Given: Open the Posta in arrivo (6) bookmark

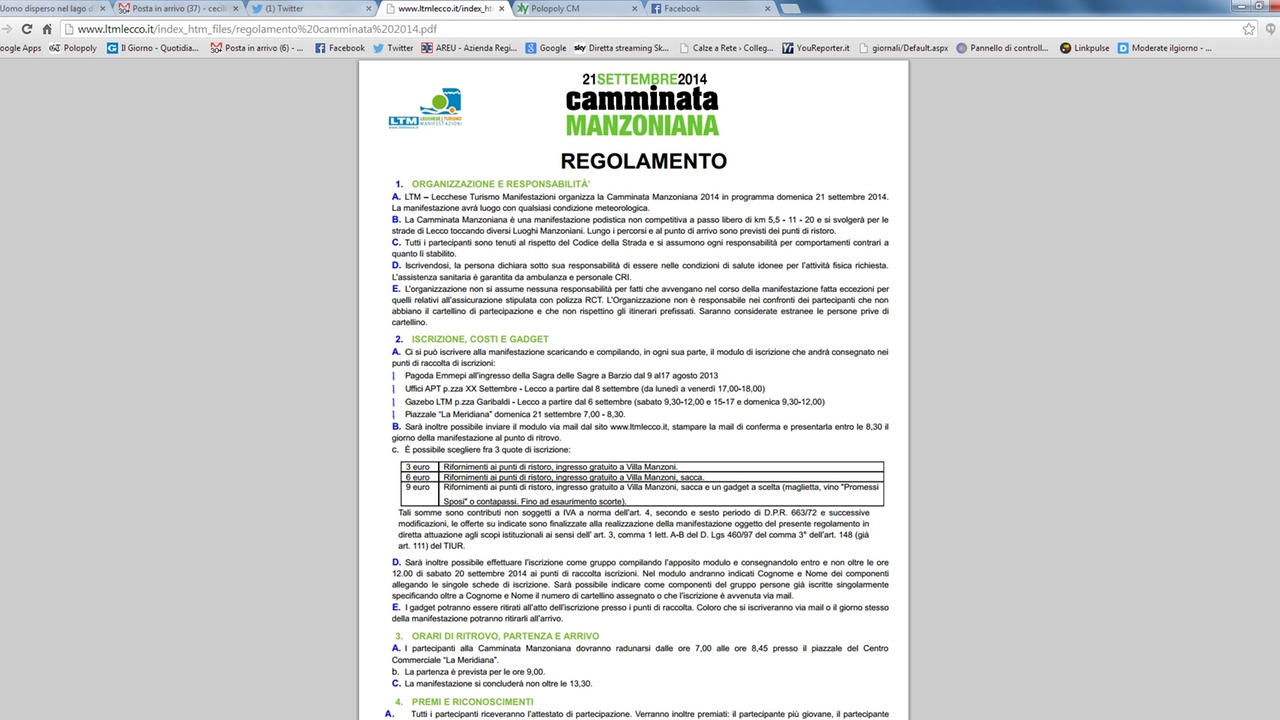Looking at the screenshot, I should [x=257, y=48].
